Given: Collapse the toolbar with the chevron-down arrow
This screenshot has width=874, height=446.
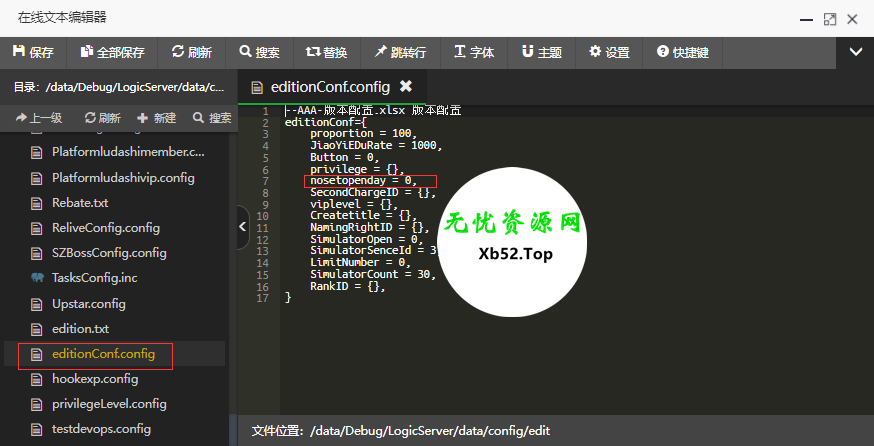Looking at the screenshot, I should pyautogui.click(x=856, y=52).
